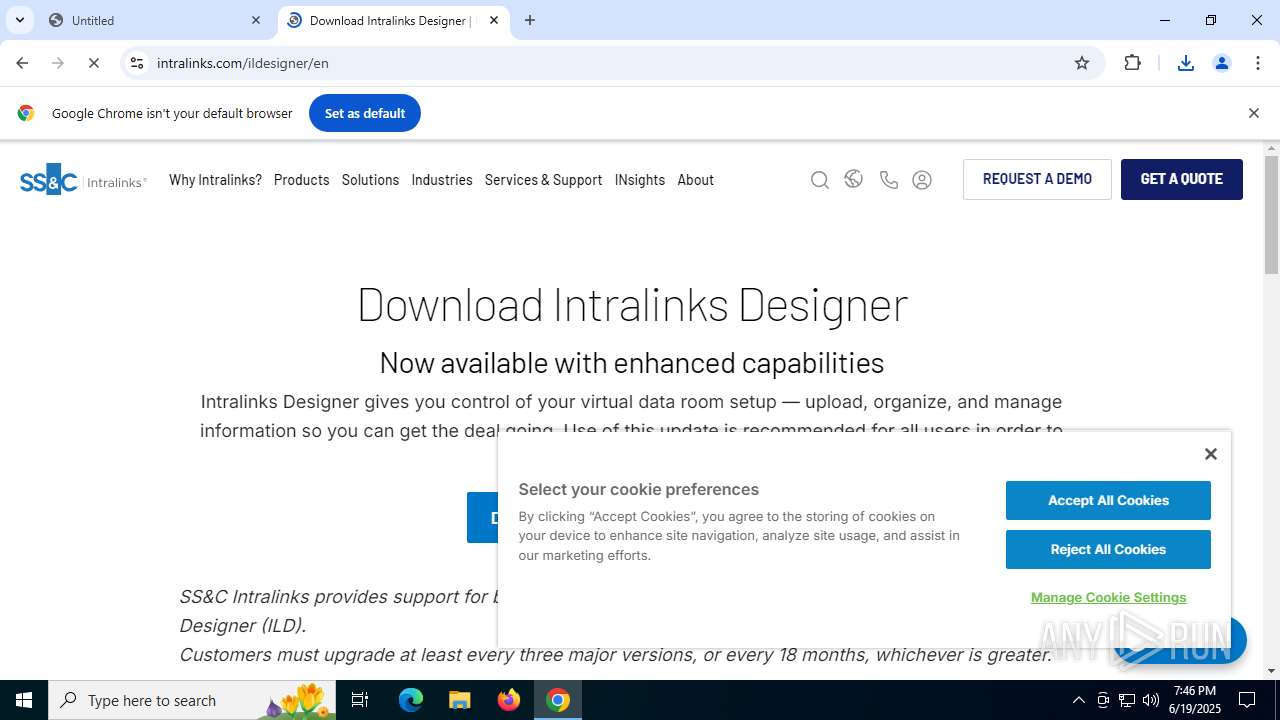Open the Windows Start menu
Viewport: 1280px width, 720px height.
click(x=24, y=700)
